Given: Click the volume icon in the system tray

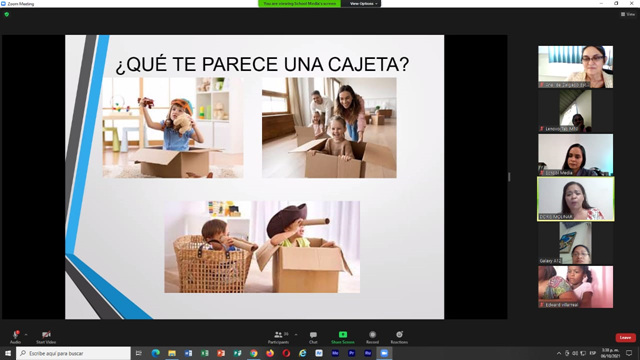Looking at the screenshot, I should pyautogui.click(x=575, y=353).
